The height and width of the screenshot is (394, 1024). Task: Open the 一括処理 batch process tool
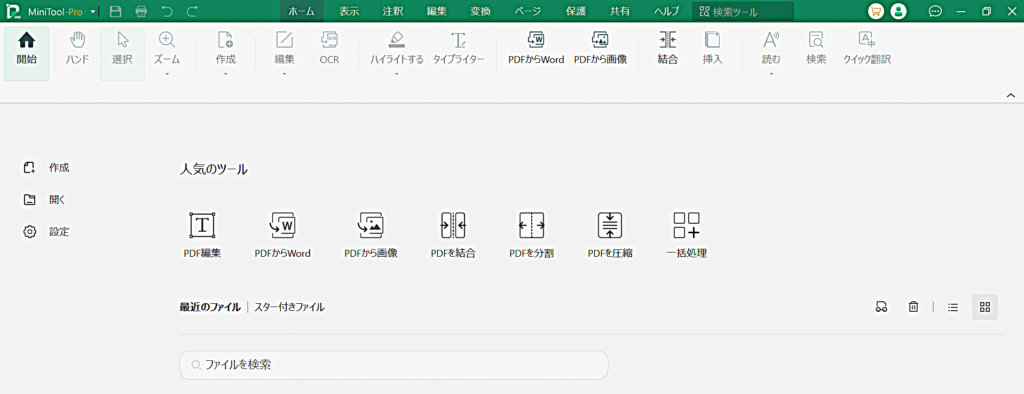click(x=686, y=235)
